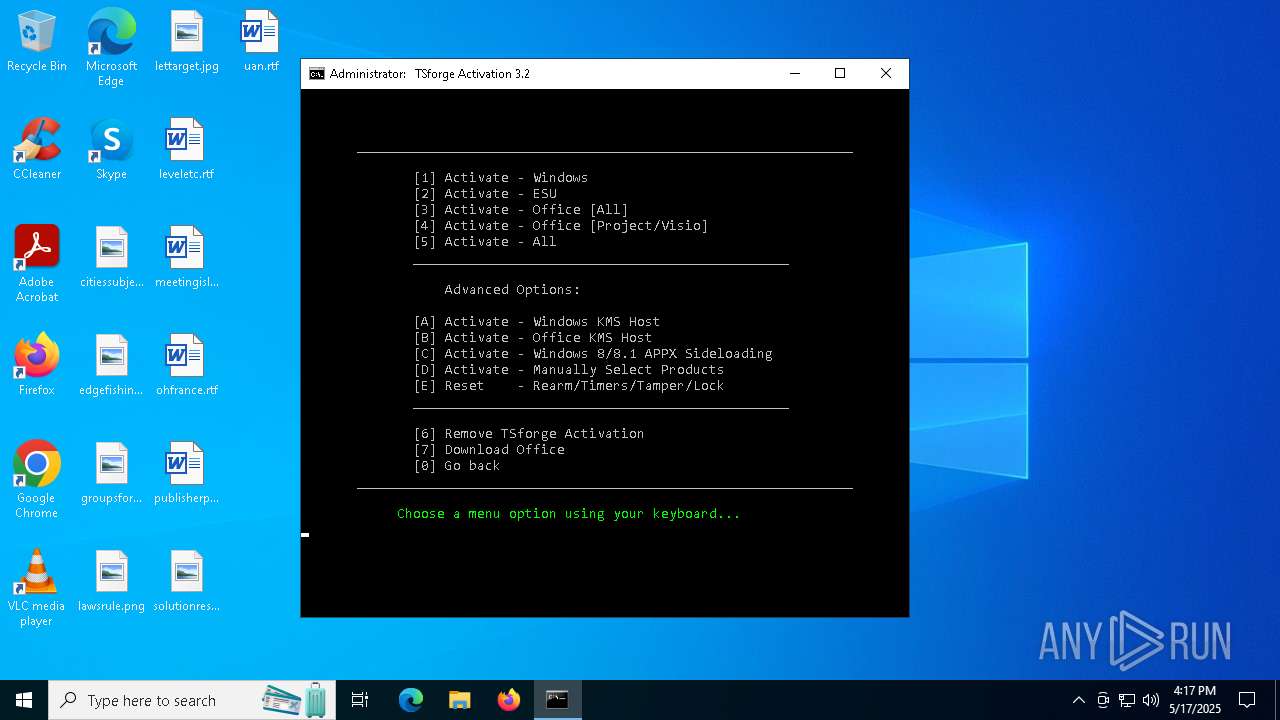Open Firefox desktop shortcut

37,365
